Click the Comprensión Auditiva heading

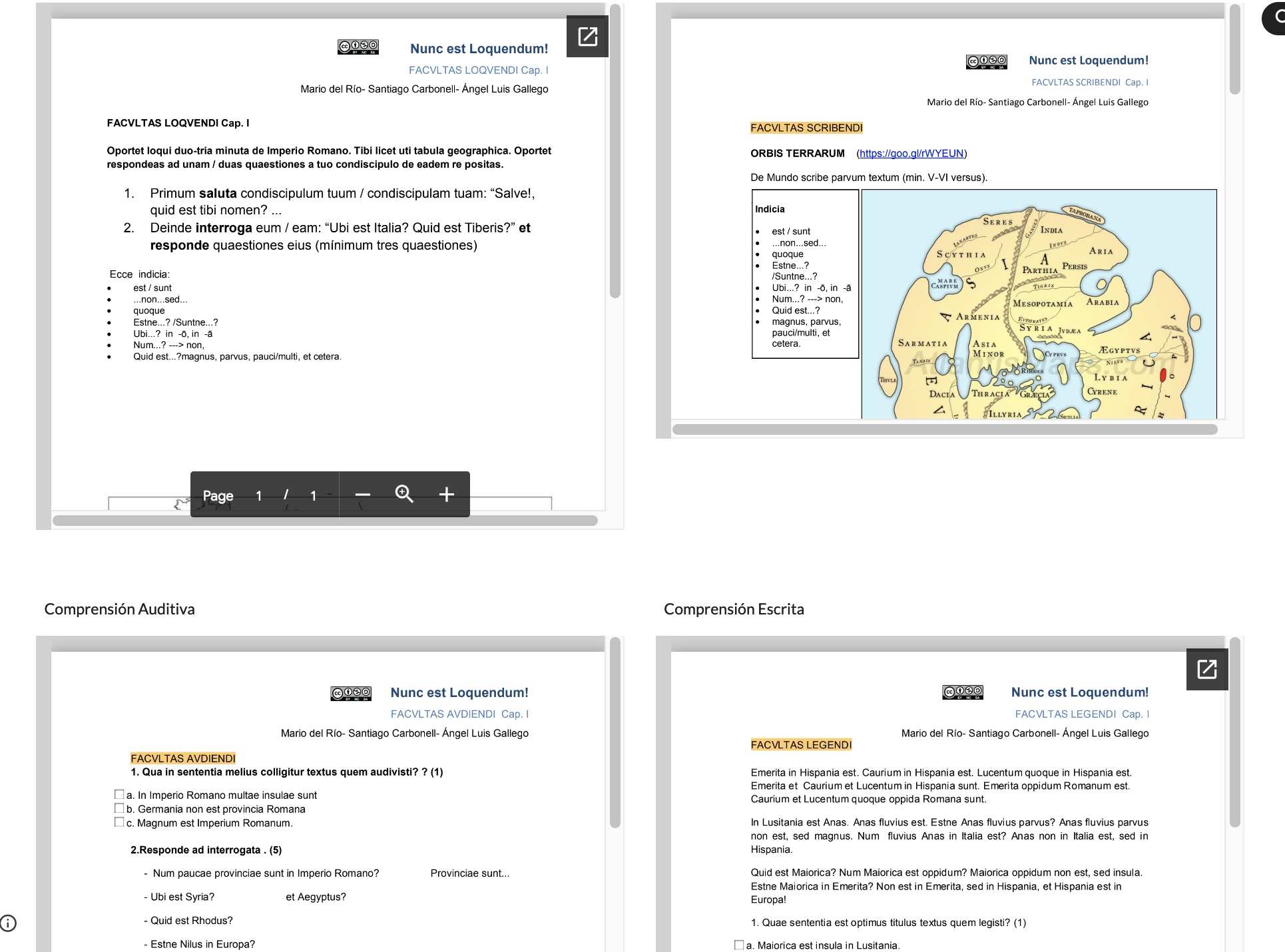[x=120, y=609]
